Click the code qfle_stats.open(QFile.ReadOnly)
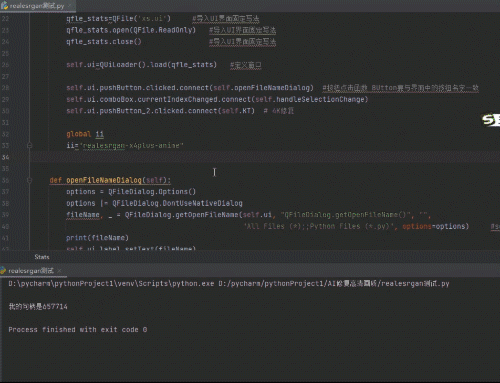Image resolution: width=500 pixels, height=383 pixels. [x=131, y=30]
